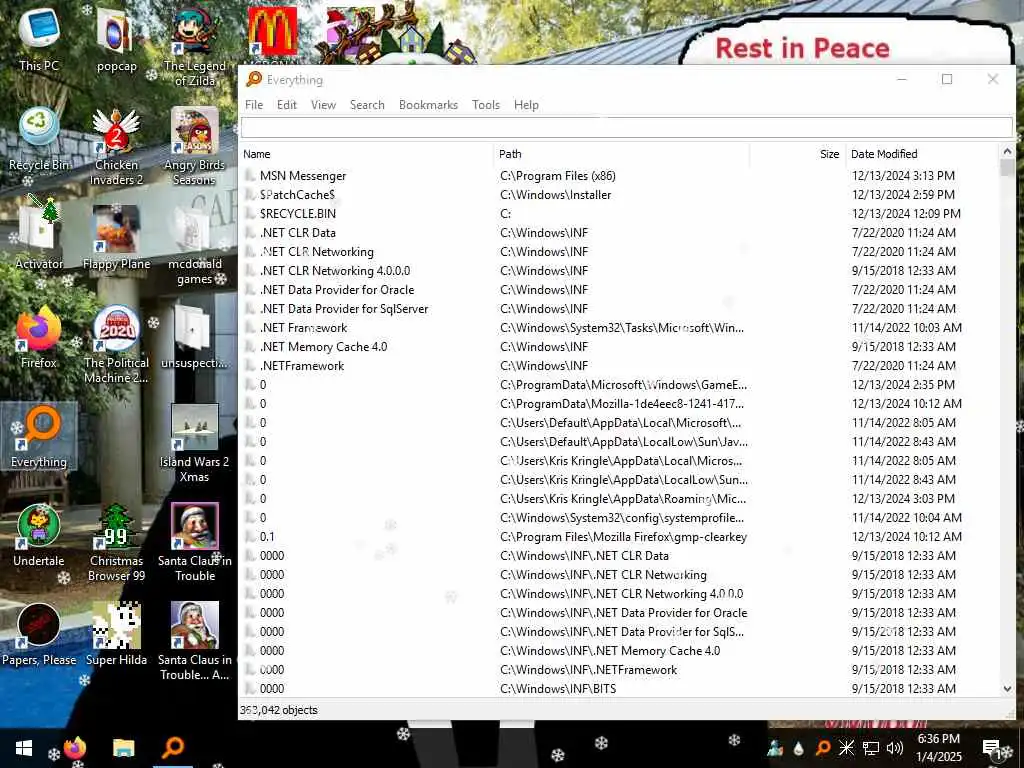Select the Super Hilda desktop icon
The width and height of the screenshot is (1024, 768).
tap(116, 635)
